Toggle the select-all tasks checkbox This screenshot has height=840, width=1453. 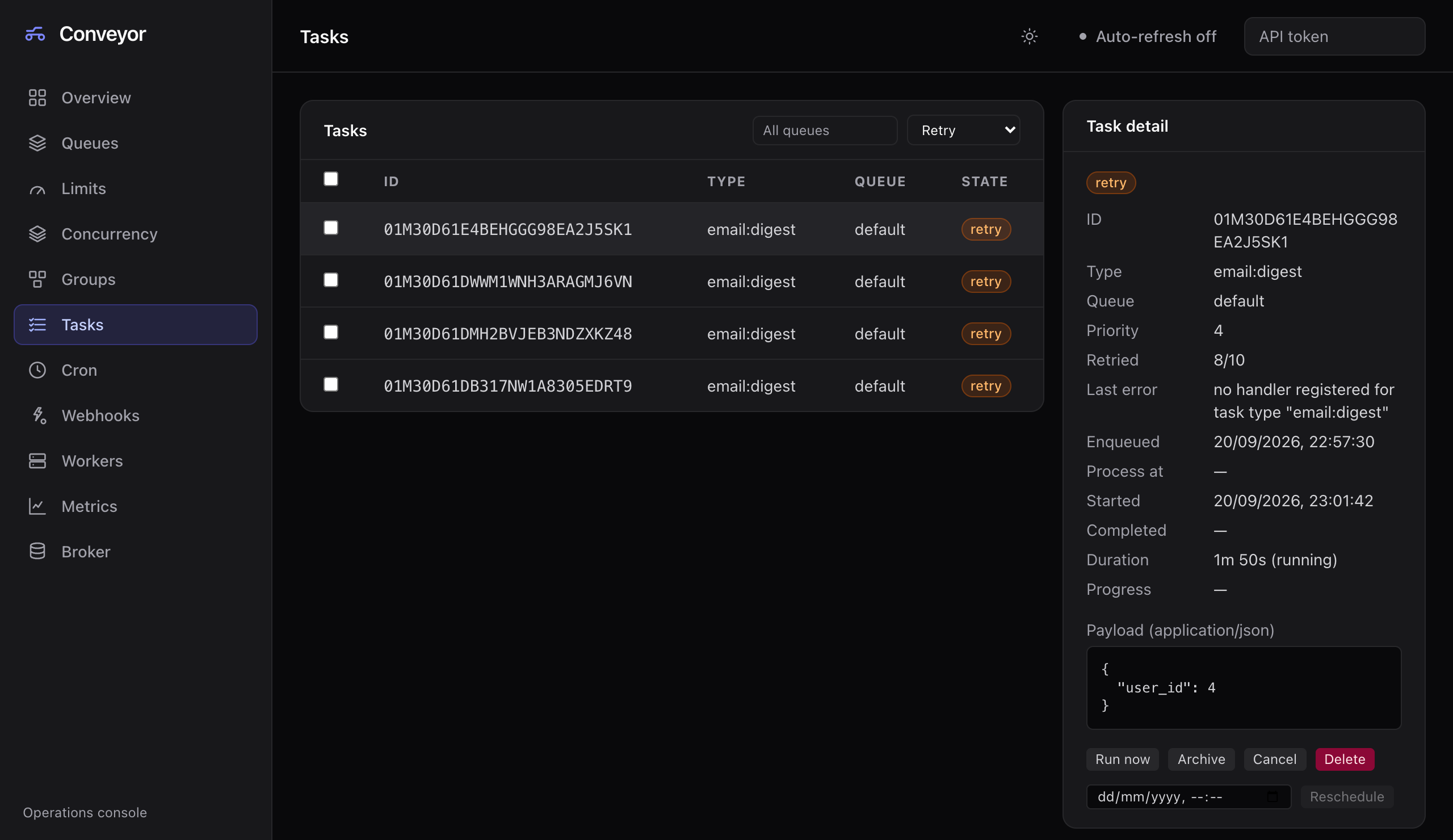click(331, 179)
